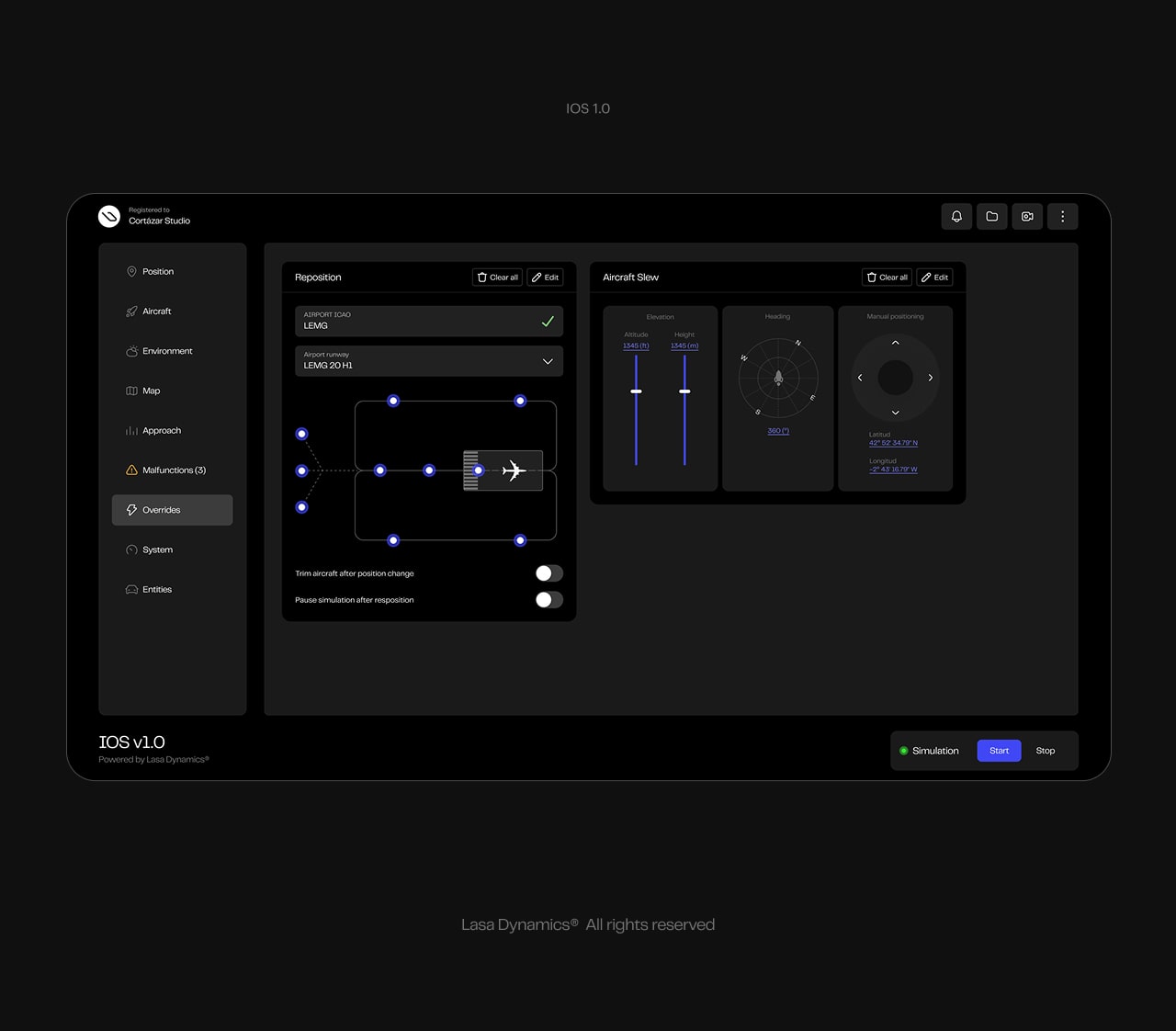This screenshot has width=1176, height=1031.
Task: Click the Cortázar Studio logo icon
Action: click(109, 216)
